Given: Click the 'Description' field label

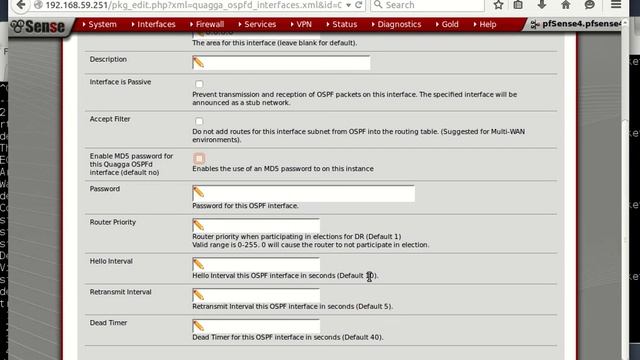Looking at the screenshot, I should tap(108, 59).
